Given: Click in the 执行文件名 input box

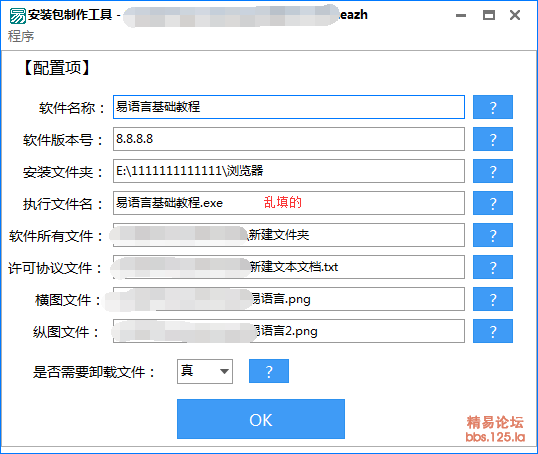Looking at the screenshot, I should coord(289,203).
